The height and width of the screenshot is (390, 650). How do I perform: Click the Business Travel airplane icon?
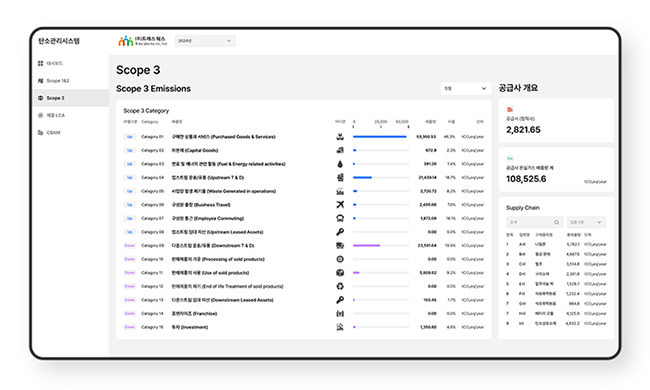tap(340, 205)
